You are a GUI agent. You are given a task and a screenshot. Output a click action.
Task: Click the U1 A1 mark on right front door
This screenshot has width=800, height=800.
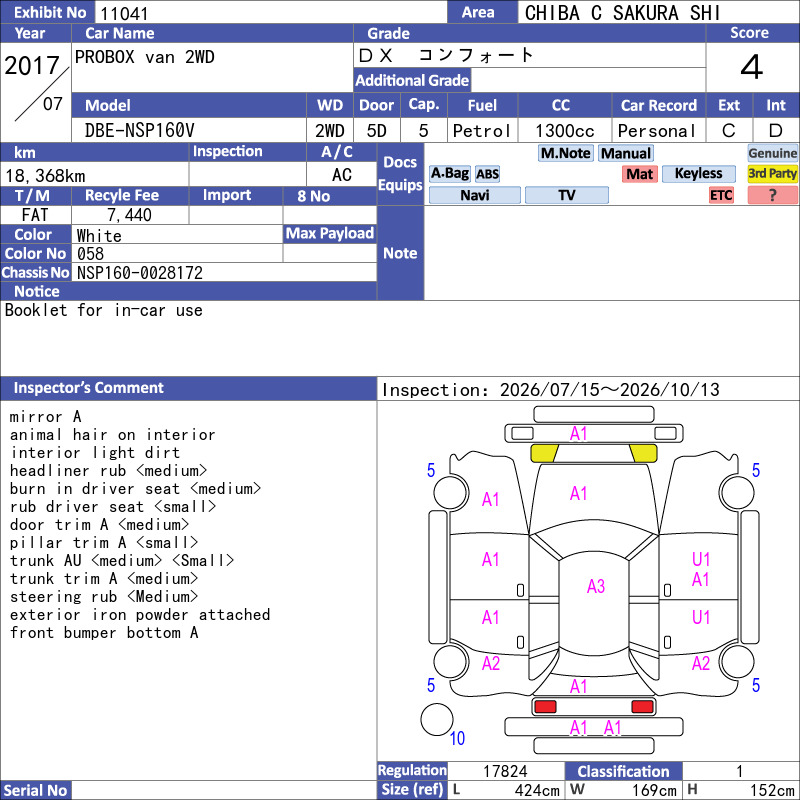pyautogui.click(x=701, y=569)
